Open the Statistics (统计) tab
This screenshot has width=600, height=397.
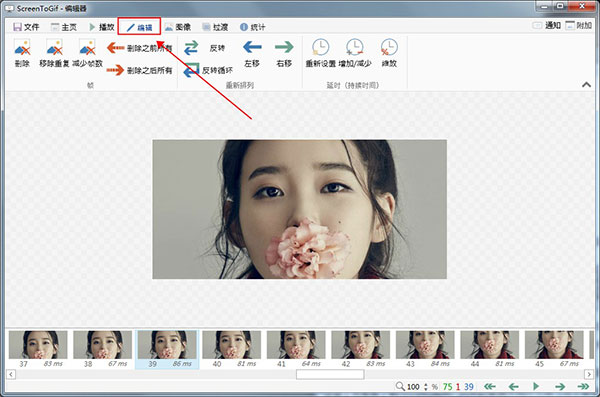[x=253, y=27]
